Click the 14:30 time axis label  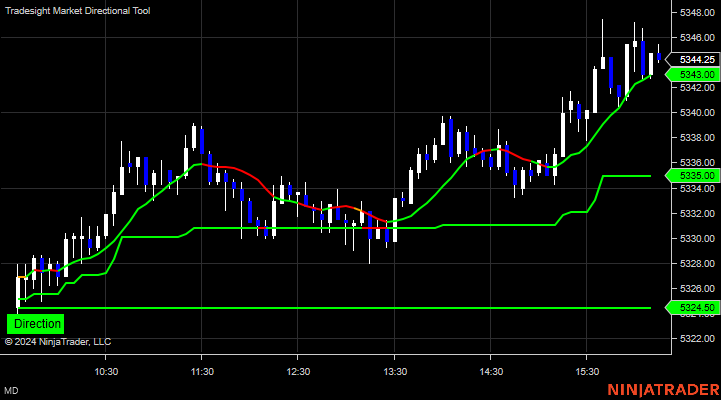pyautogui.click(x=491, y=371)
